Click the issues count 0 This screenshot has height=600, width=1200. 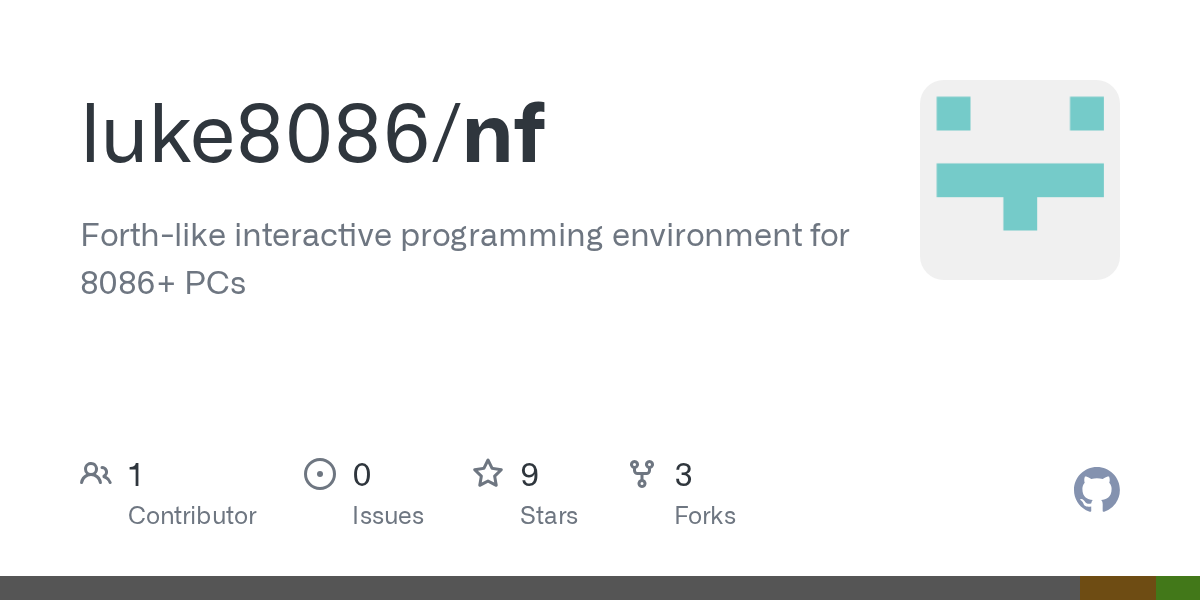point(362,474)
